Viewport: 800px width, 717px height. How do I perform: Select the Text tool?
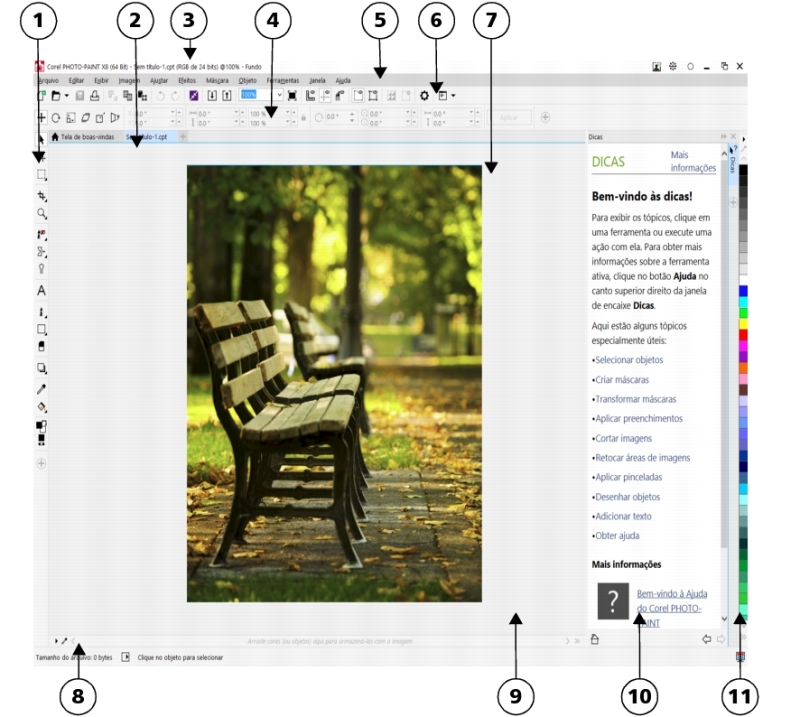pos(42,290)
